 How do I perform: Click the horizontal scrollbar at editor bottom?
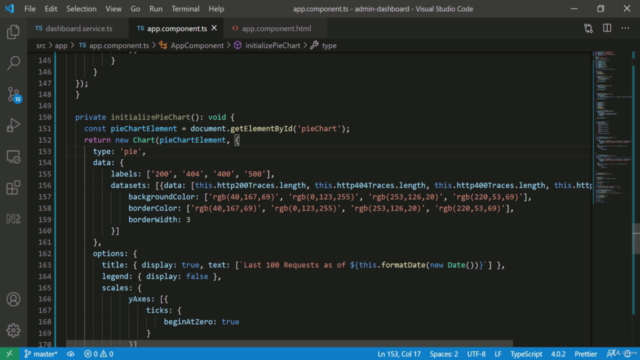coord(289,343)
